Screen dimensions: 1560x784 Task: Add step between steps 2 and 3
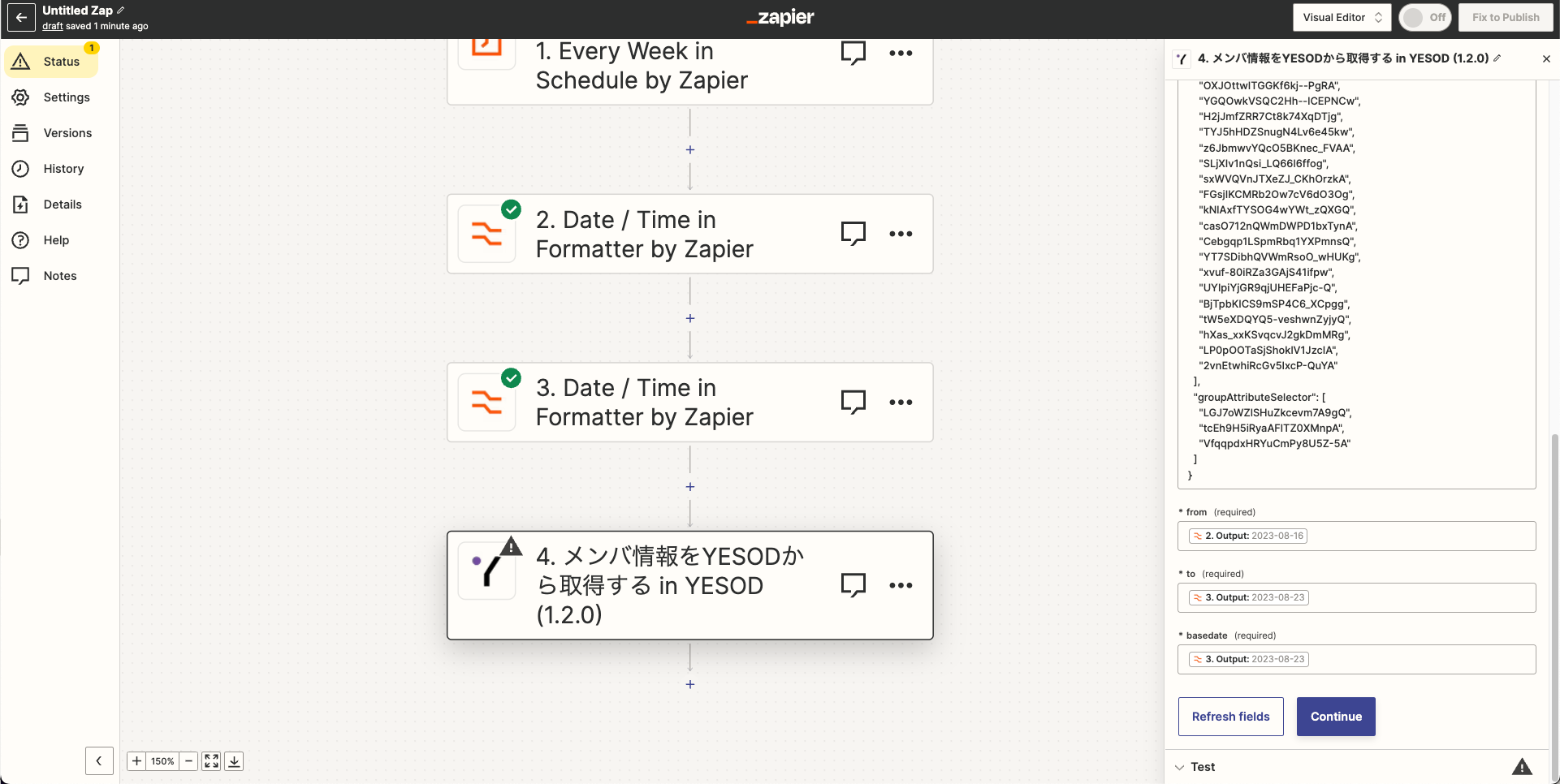(x=690, y=319)
